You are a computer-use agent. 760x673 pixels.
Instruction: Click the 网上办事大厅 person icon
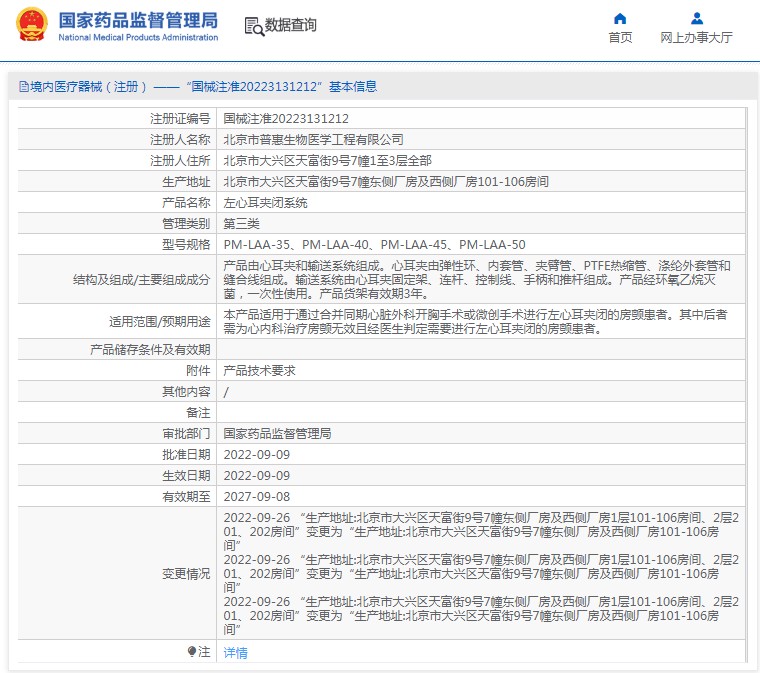point(696,18)
